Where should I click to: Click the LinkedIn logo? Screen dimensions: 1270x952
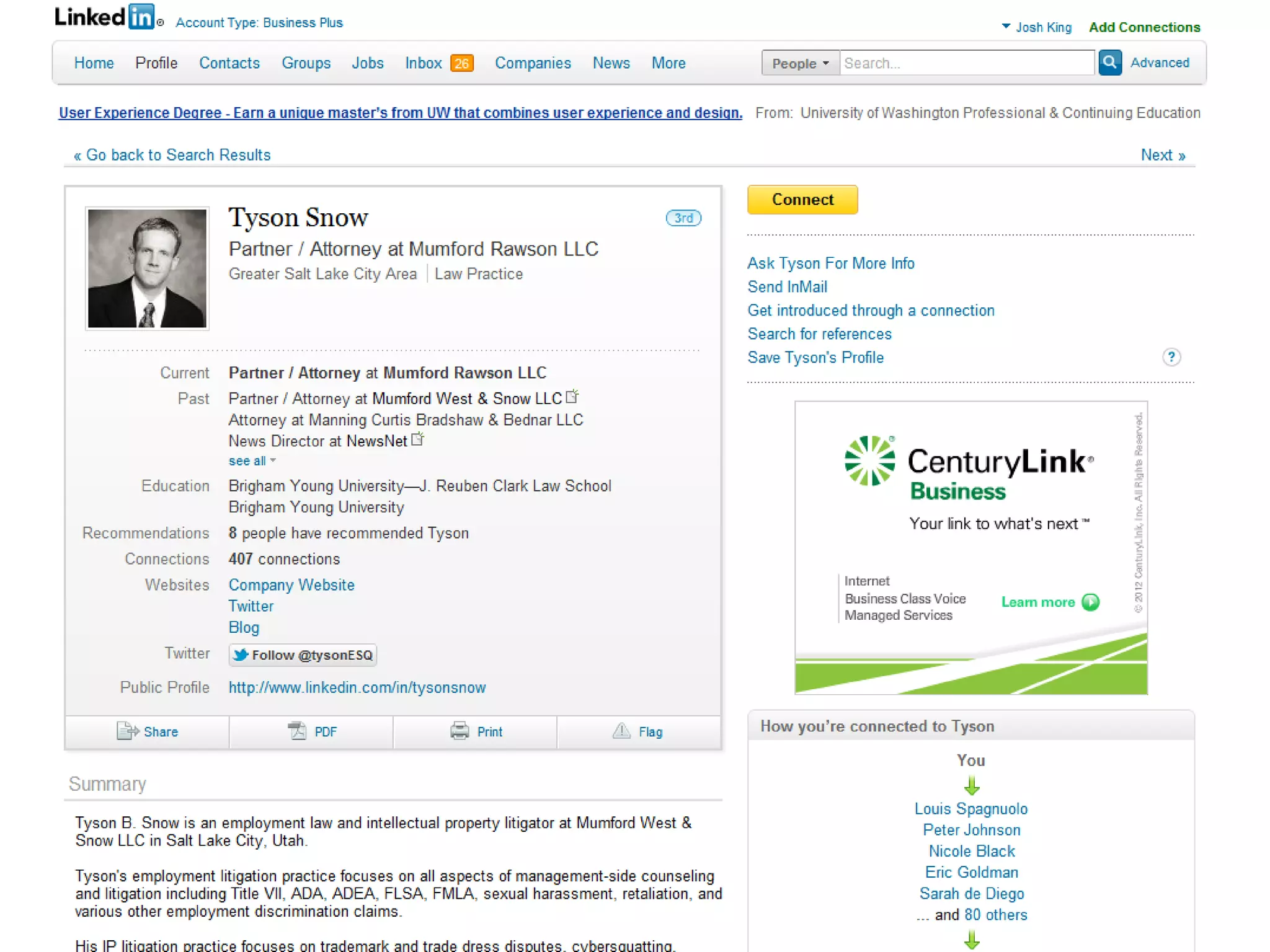pos(105,17)
